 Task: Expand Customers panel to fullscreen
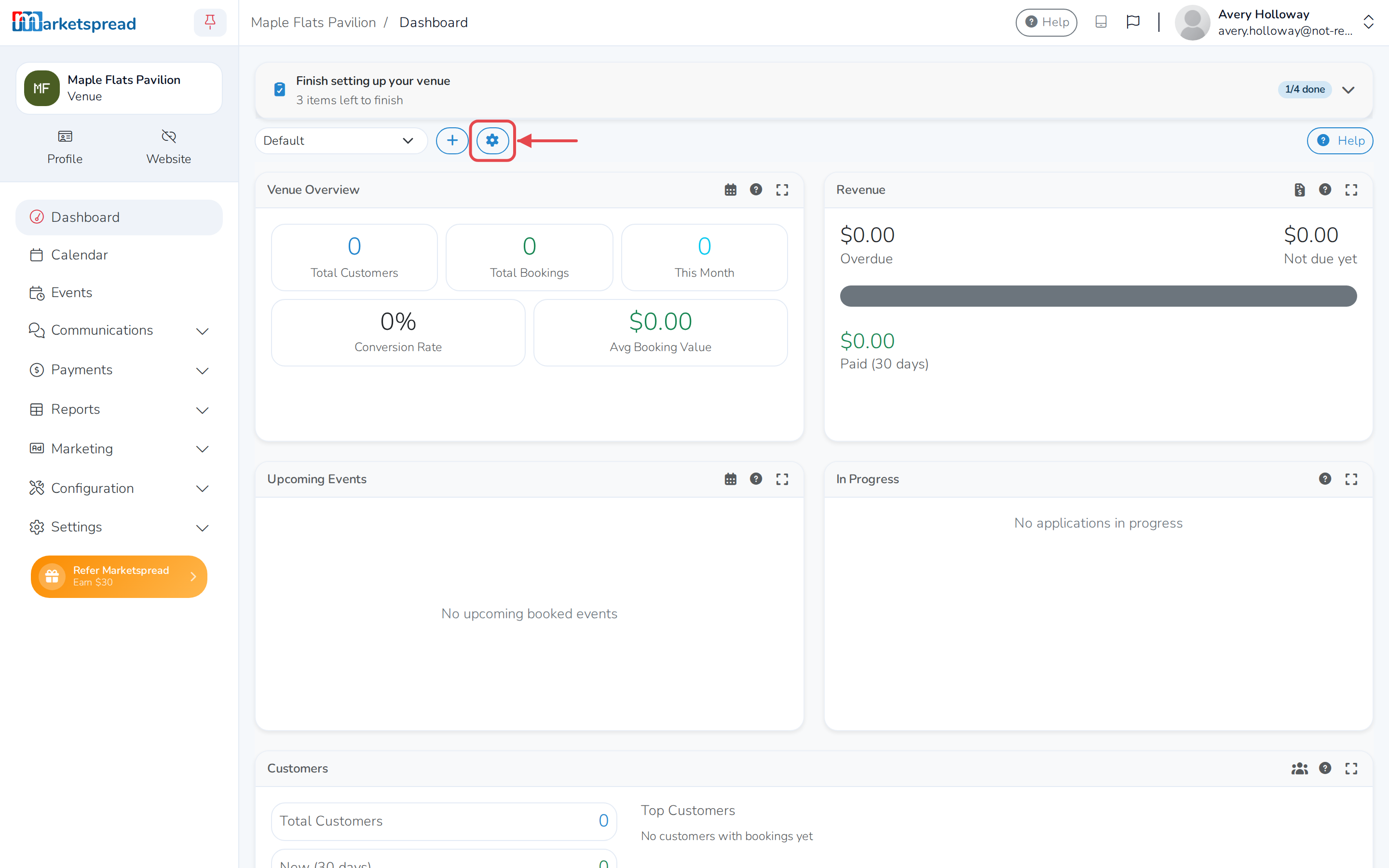pos(1351,769)
